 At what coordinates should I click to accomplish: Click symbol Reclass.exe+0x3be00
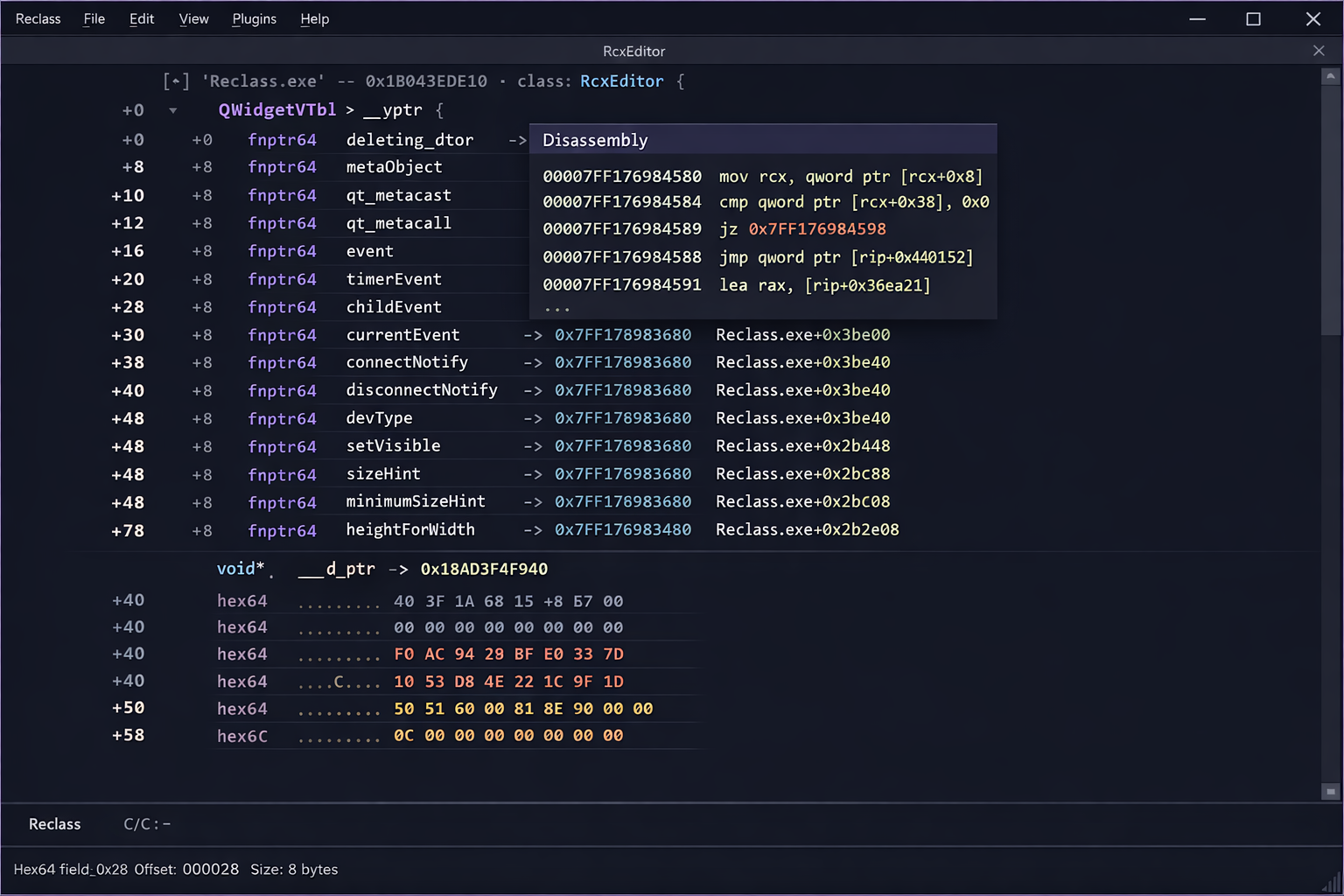[x=803, y=335]
